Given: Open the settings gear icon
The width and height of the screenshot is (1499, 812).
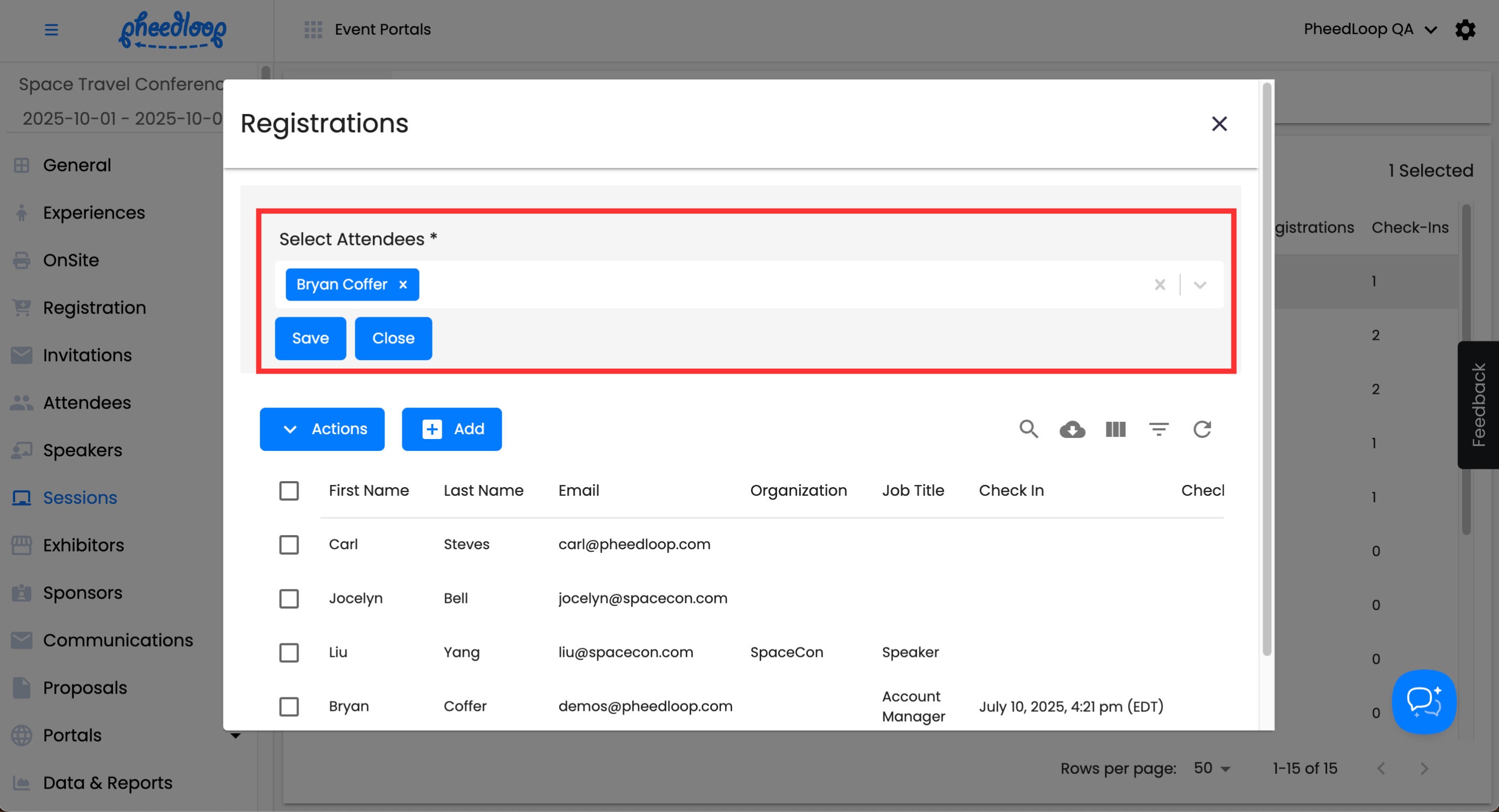Looking at the screenshot, I should coord(1465,30).
